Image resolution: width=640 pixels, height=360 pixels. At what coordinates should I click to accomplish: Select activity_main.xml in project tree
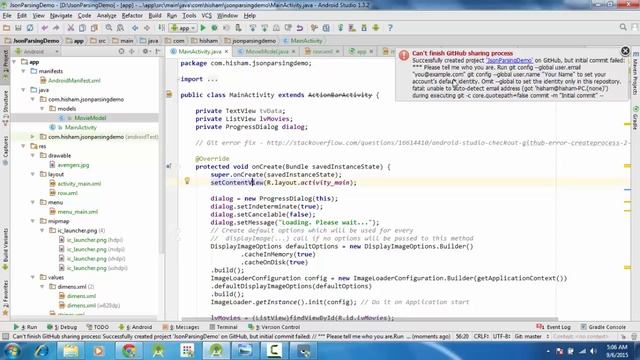tap(79, 184)
